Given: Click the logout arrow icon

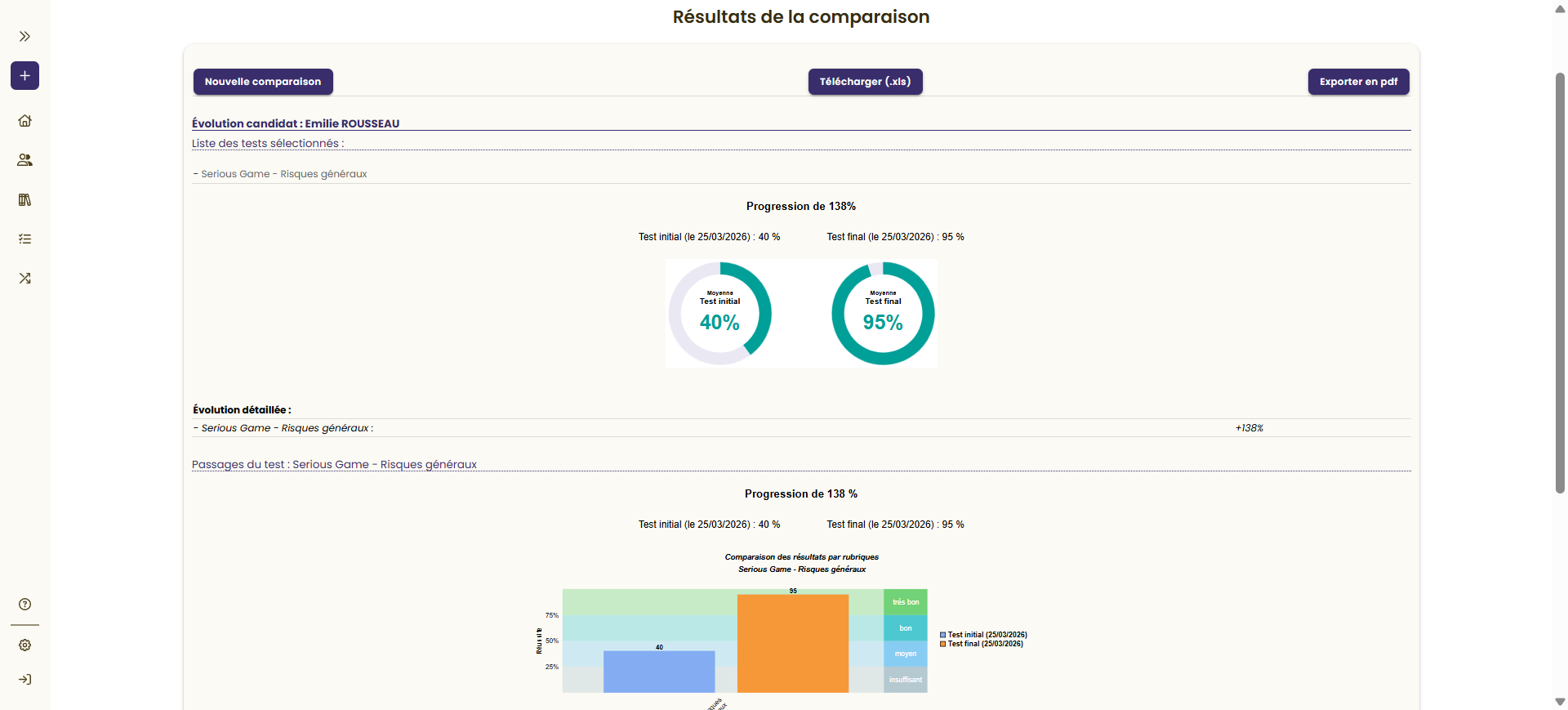Looking at the screenshot, I should pos(24,680).
